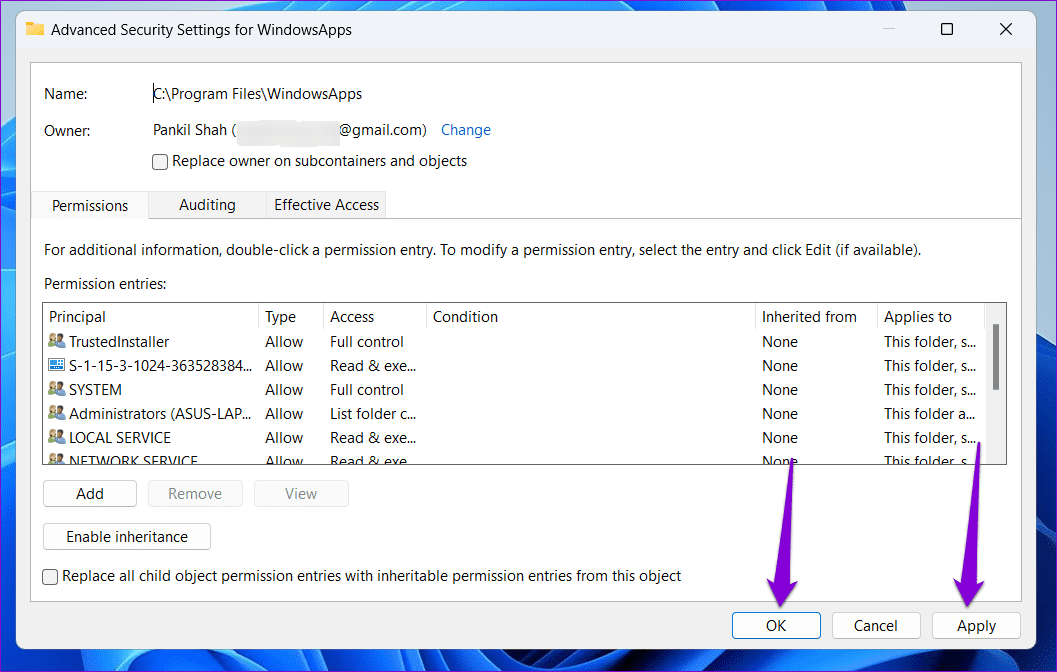Click 'This folder a...' in Administrators row
This screenshot has height=672, width=1057.
point(930,414)
